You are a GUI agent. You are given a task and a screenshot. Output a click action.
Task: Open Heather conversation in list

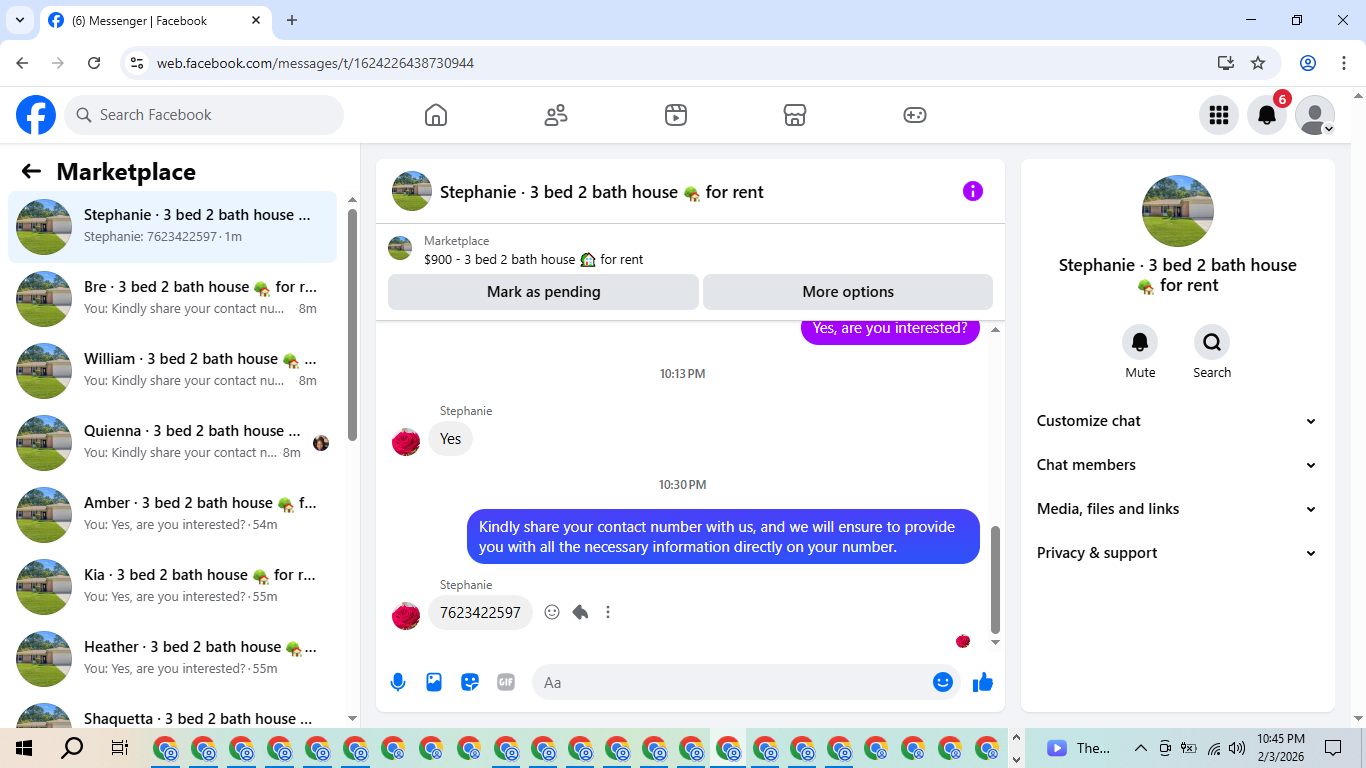(x=173, y=659)
